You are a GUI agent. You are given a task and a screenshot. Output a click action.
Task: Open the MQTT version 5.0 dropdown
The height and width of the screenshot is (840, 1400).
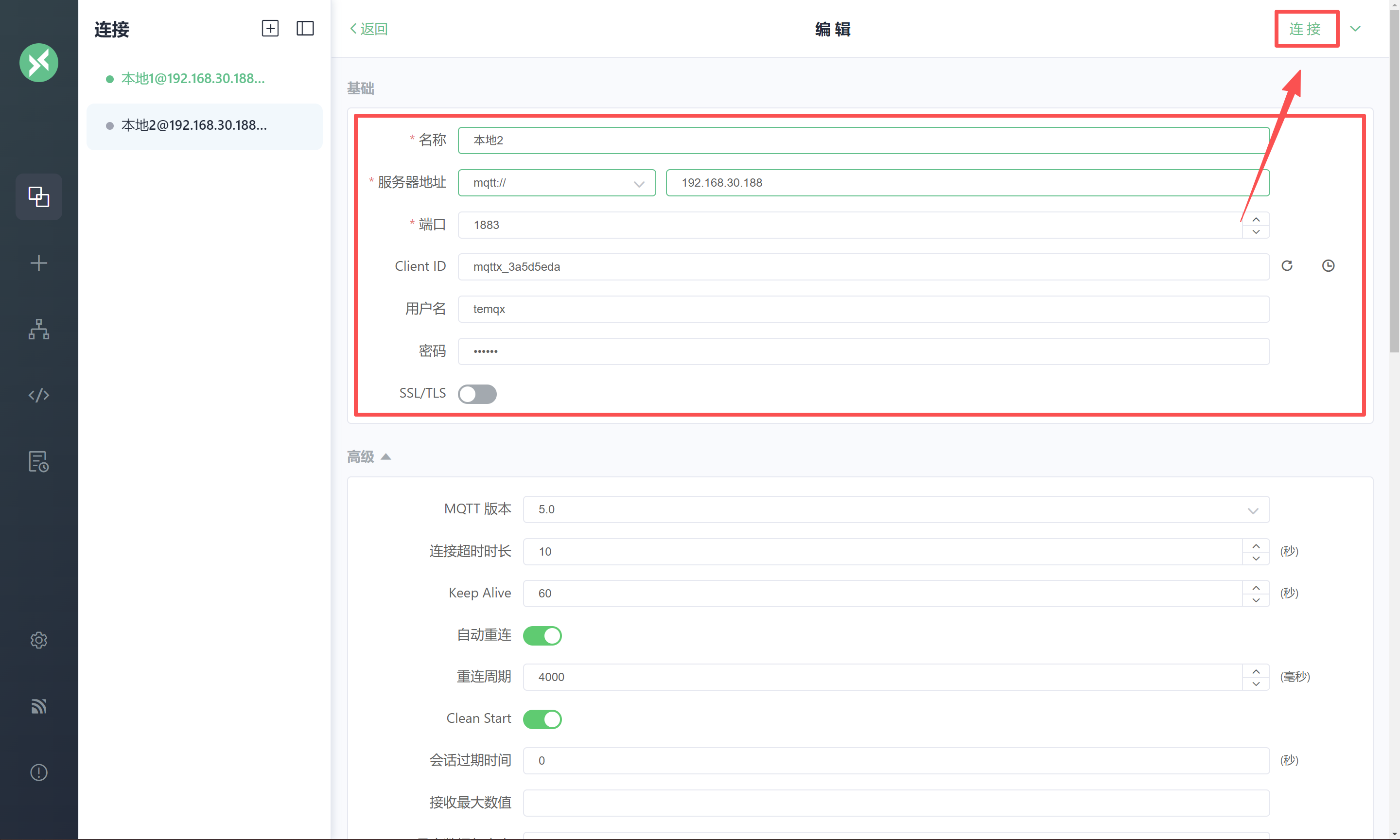tap(896, 509)
